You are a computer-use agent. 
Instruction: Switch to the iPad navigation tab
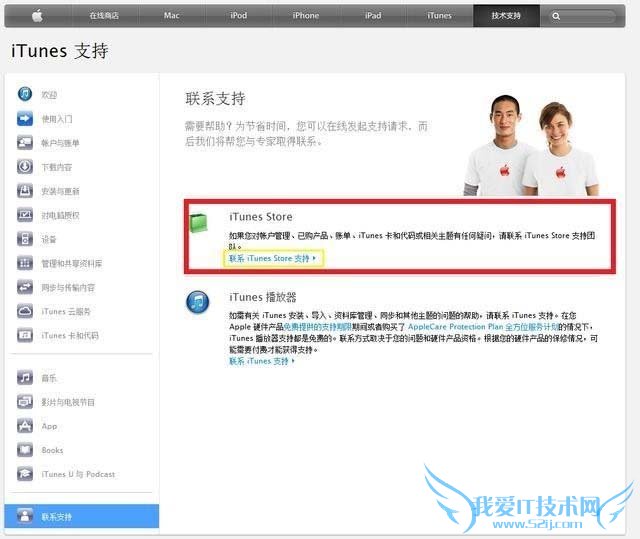point(373,16)
